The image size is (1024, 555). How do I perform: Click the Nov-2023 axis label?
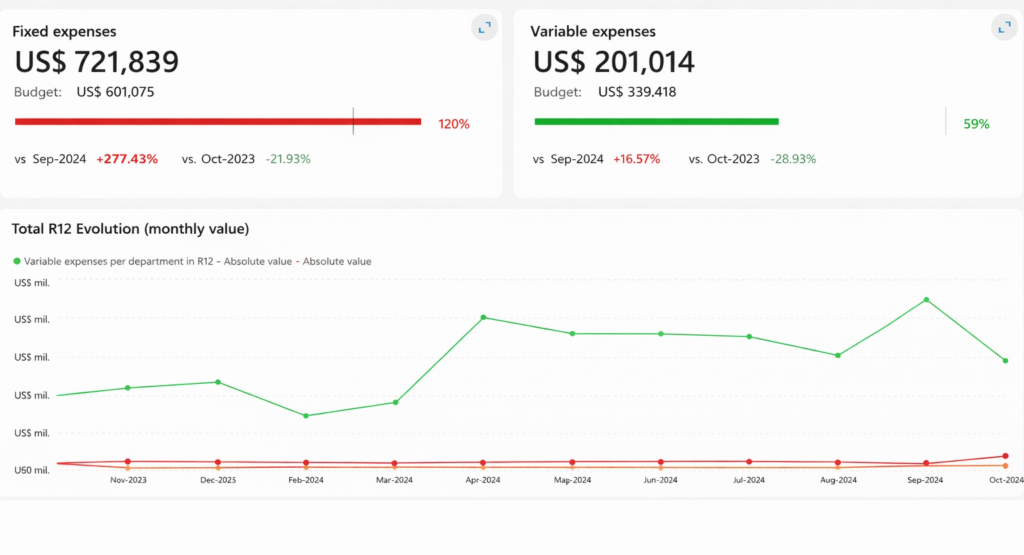[x=128, y=480]
